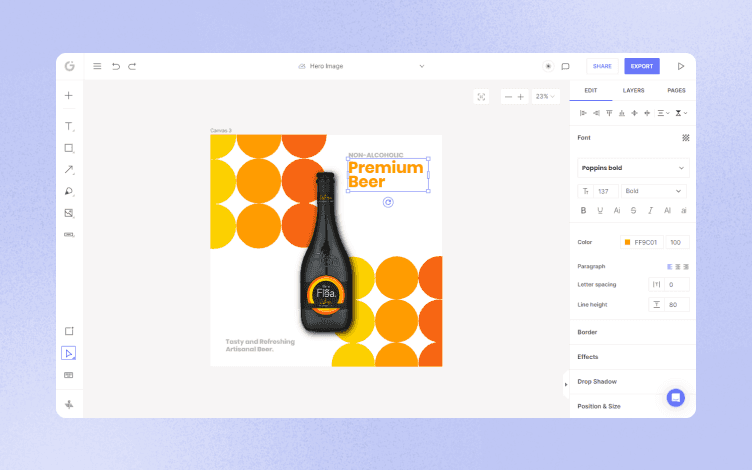Set paragraph alignment to left
752x470 pixels.
click(670, 267)
